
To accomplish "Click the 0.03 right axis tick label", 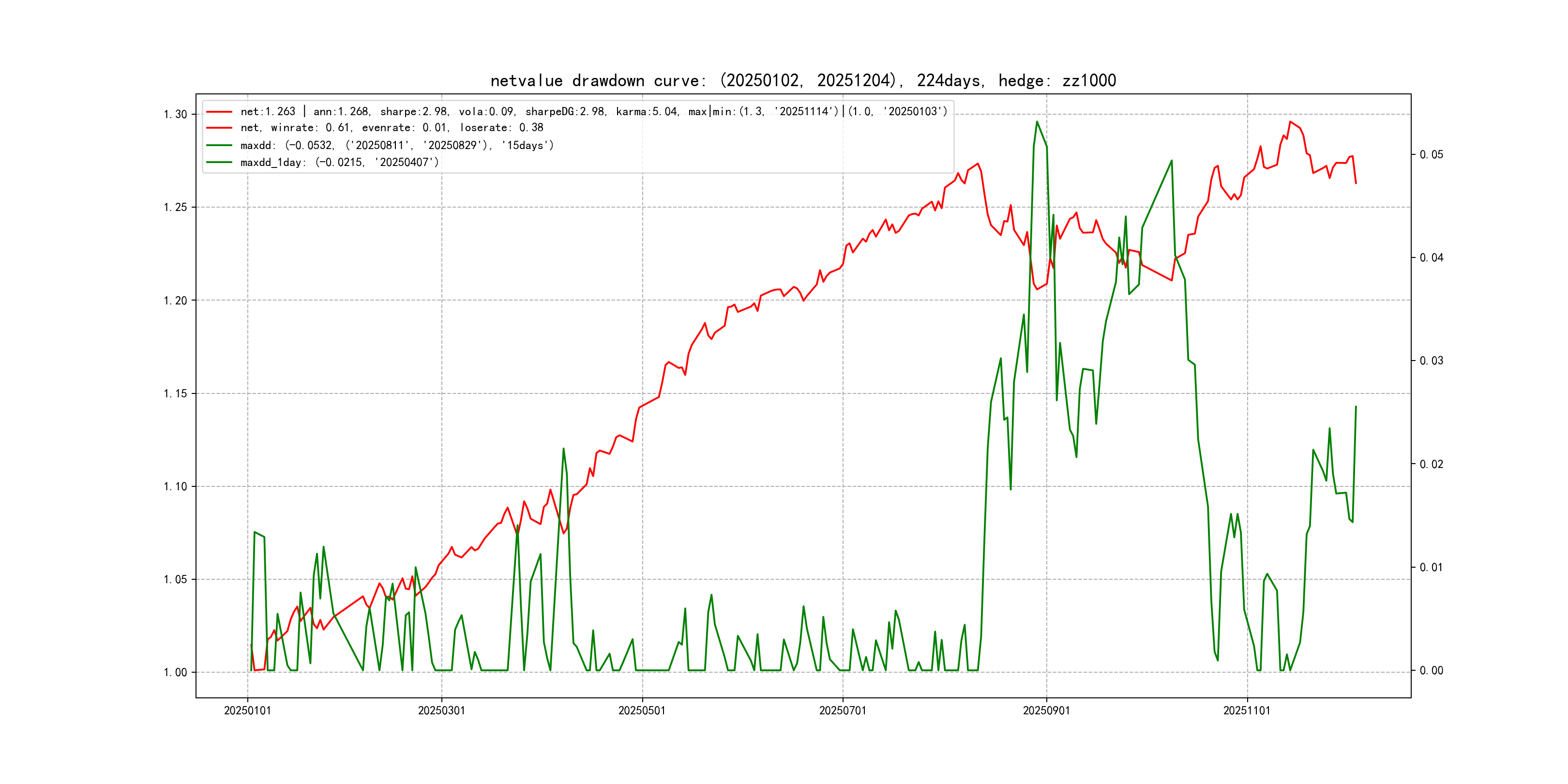I will [1431, 361].
